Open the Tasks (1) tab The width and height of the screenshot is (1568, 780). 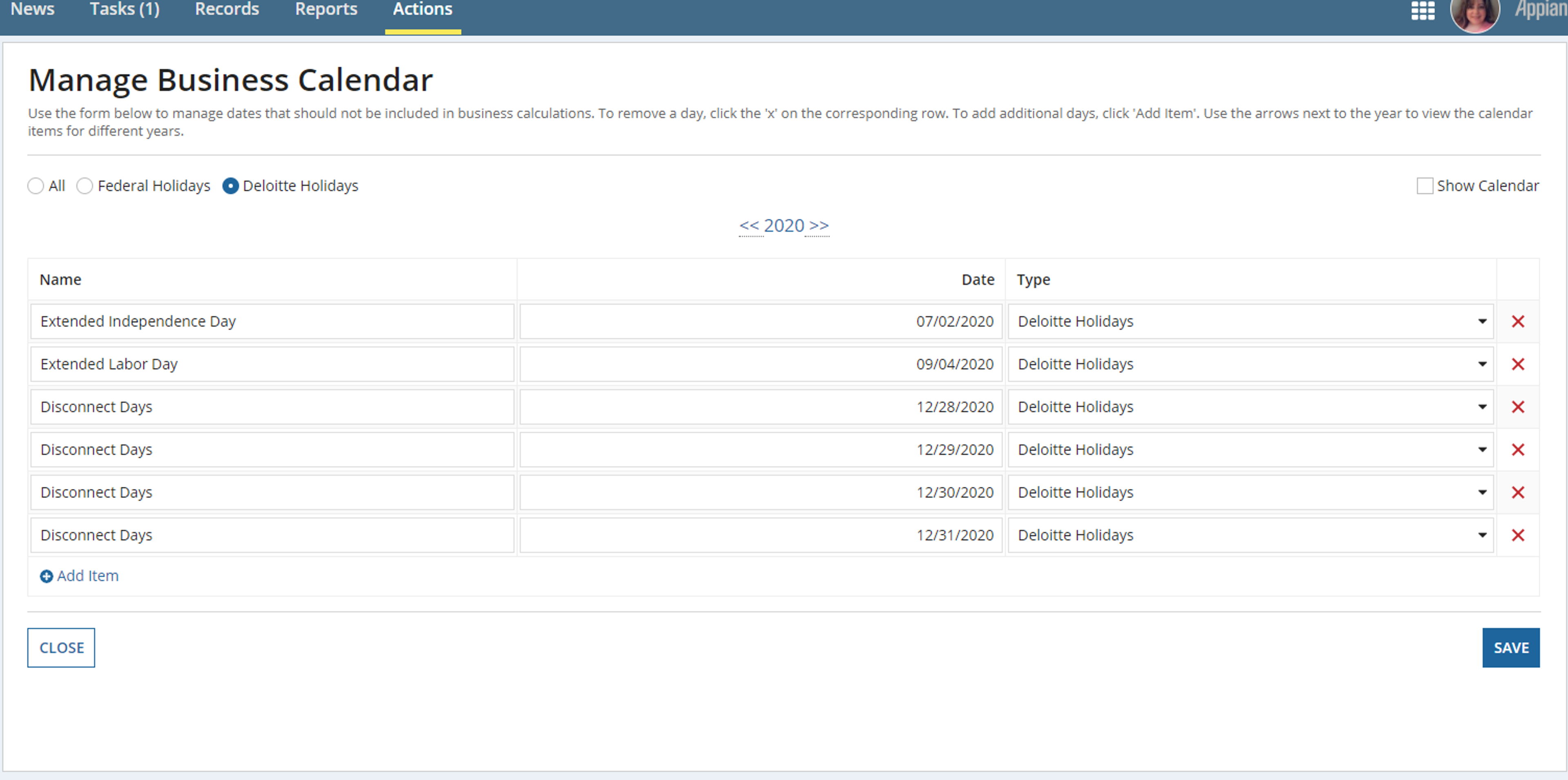pos(125,9)
